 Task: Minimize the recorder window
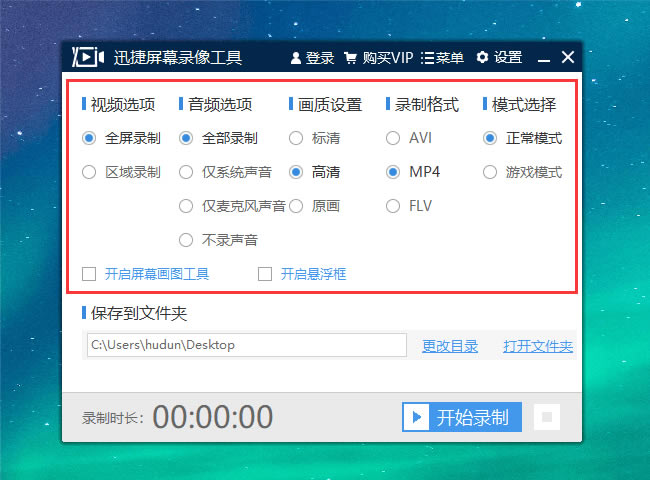544,58
